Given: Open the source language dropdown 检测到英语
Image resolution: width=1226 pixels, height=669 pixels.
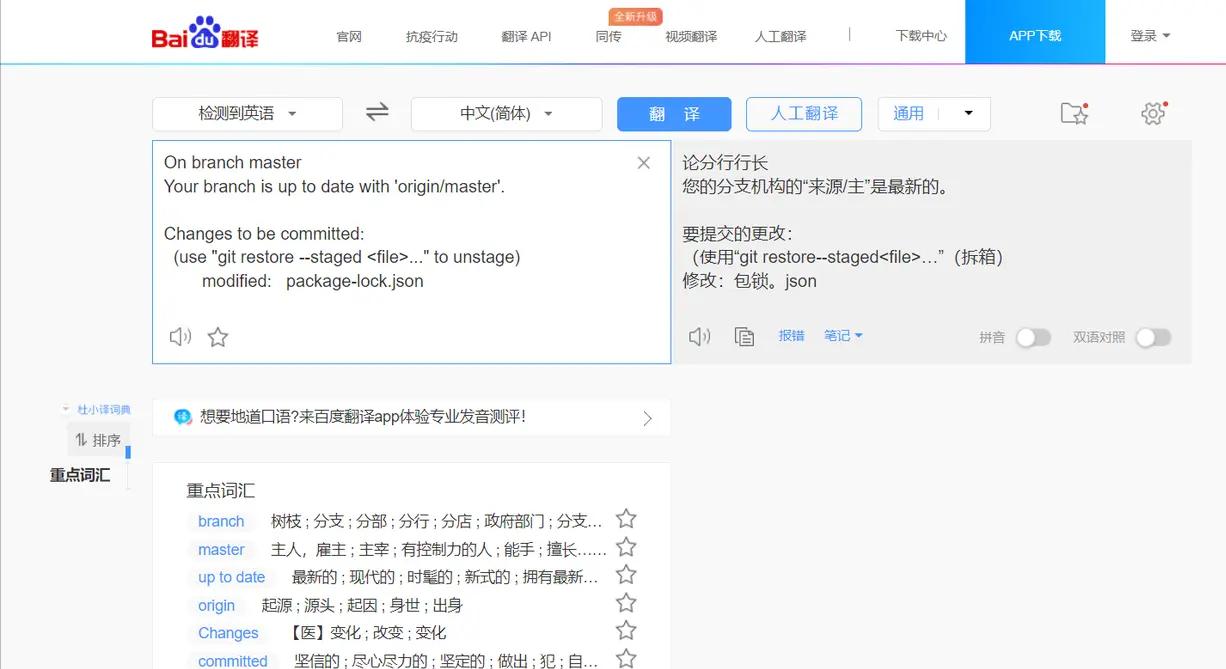Looking at the screenshot, I should [246, 113].
